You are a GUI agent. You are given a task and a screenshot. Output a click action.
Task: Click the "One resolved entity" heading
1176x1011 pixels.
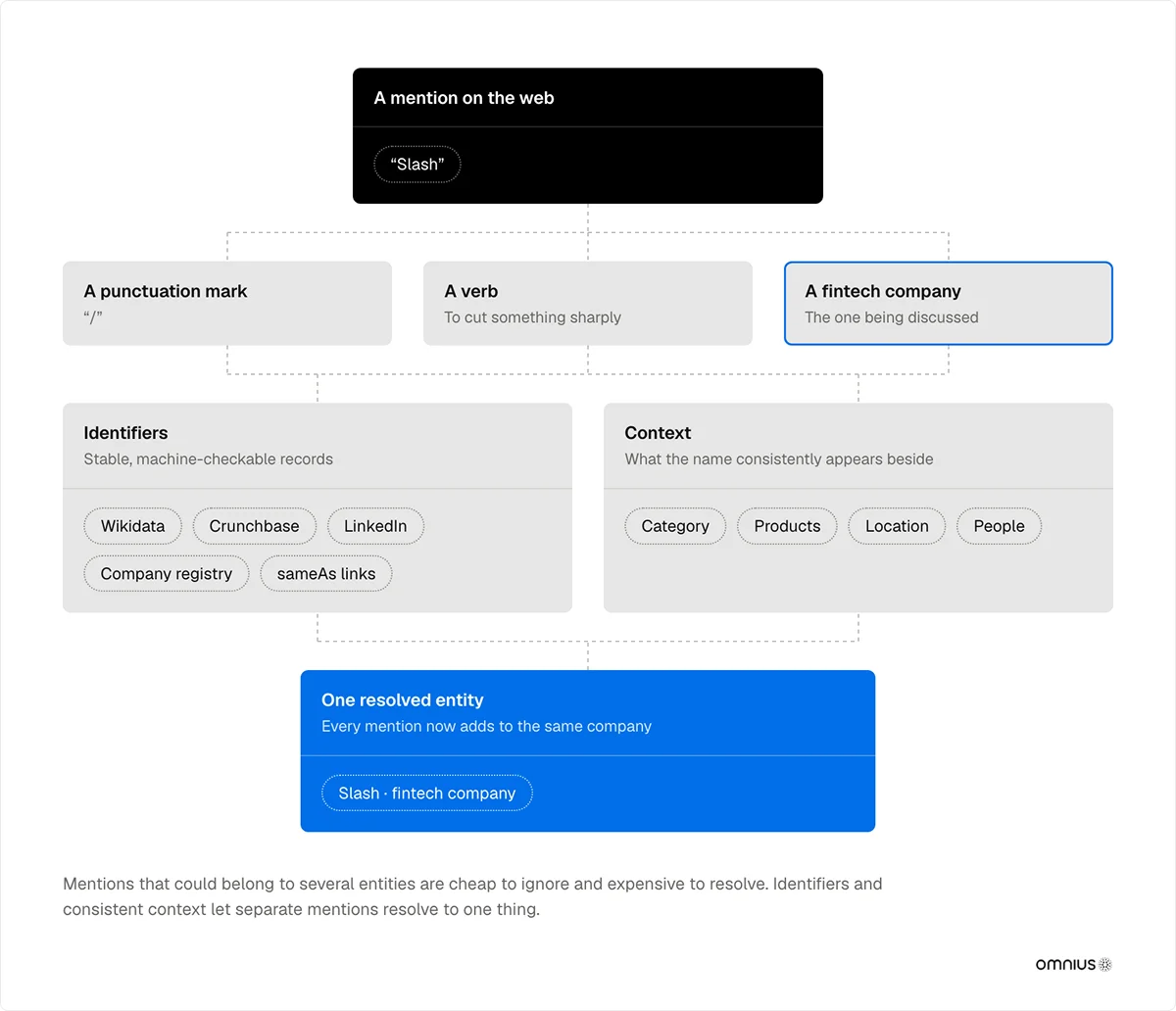point(403,700)
